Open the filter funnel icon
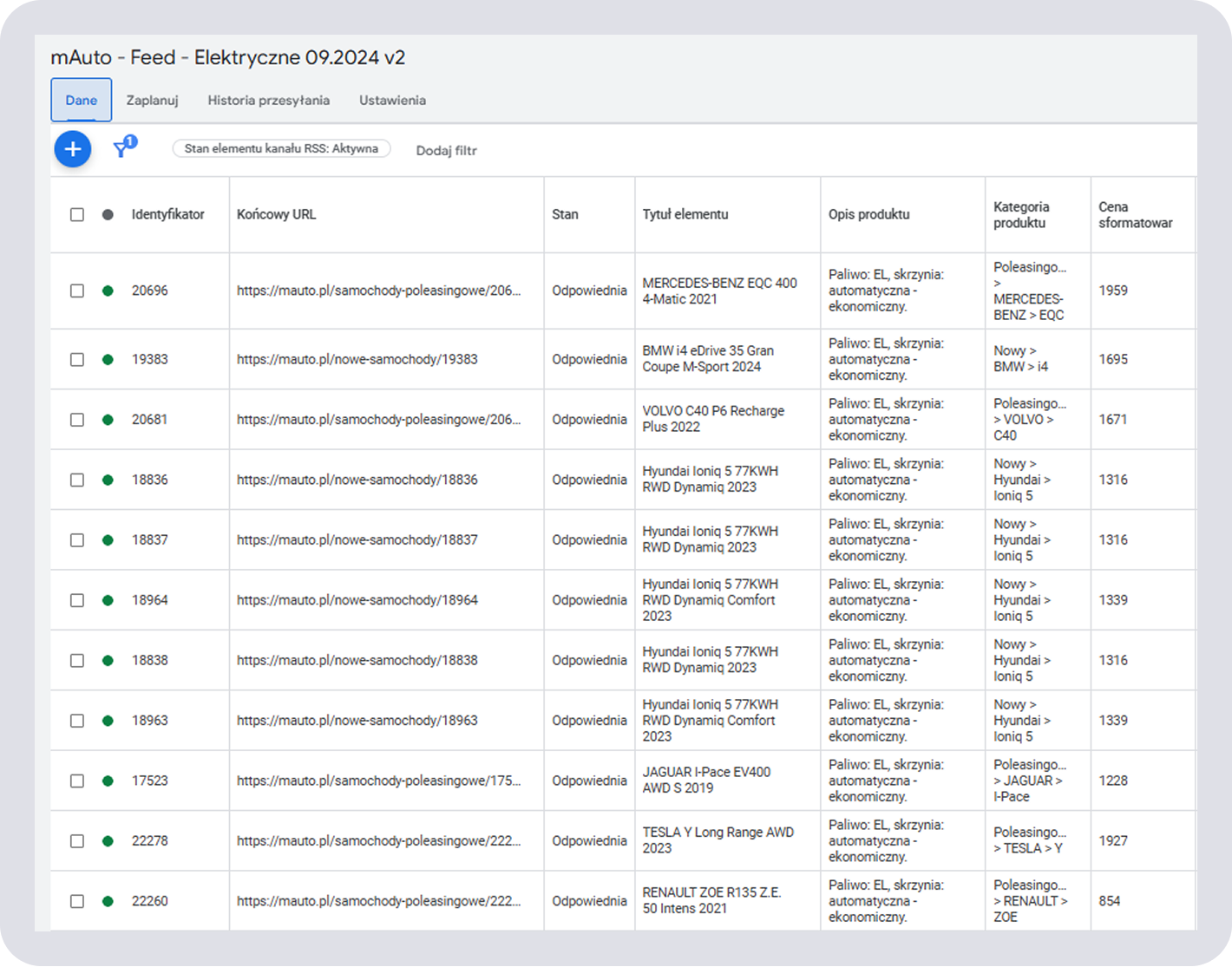The height and width of the screenshot is (967, 1232). (x=122, y=150)
